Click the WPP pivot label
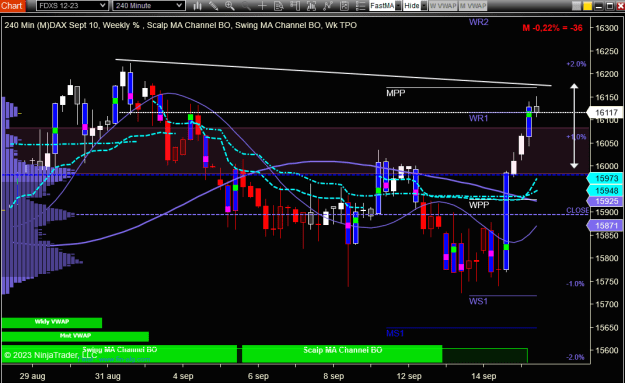 479,205
